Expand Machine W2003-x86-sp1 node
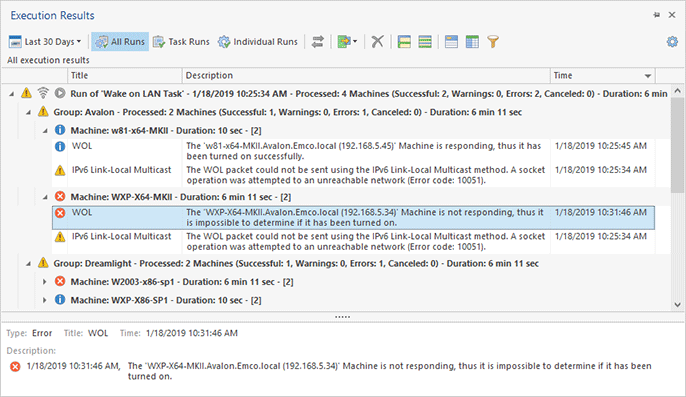686x397 pixels. click(45, 282)
